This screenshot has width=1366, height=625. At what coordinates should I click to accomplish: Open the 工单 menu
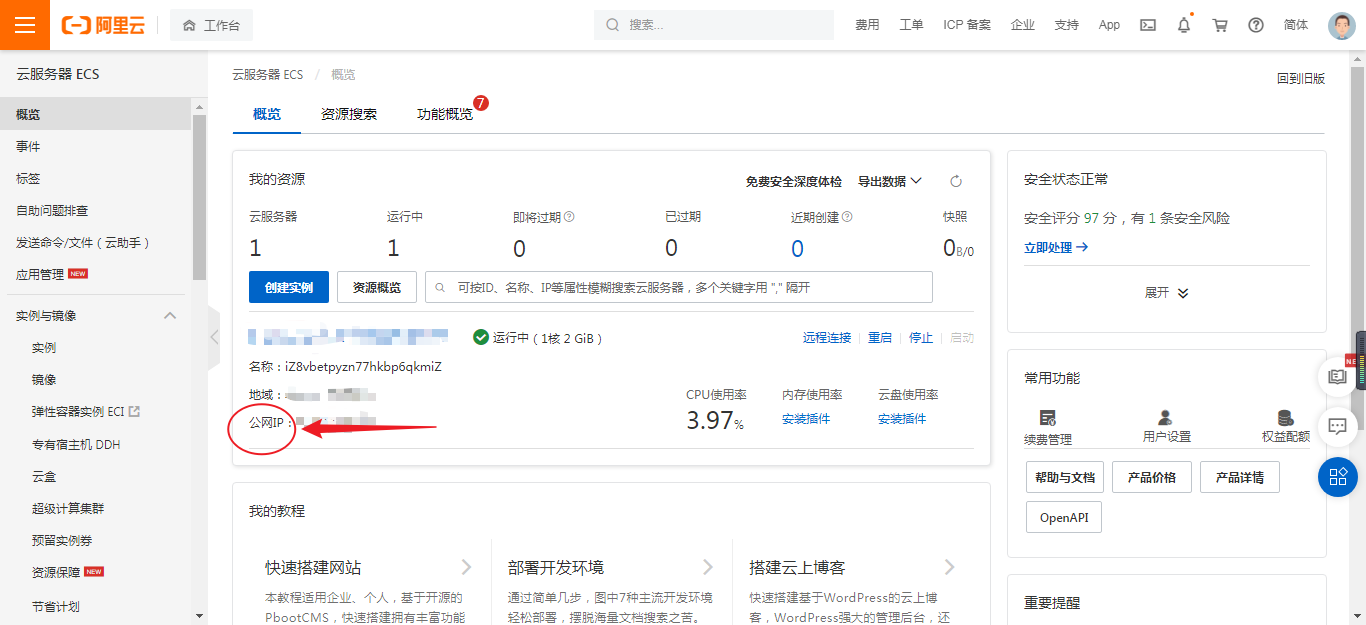click(x=911, y=25)
